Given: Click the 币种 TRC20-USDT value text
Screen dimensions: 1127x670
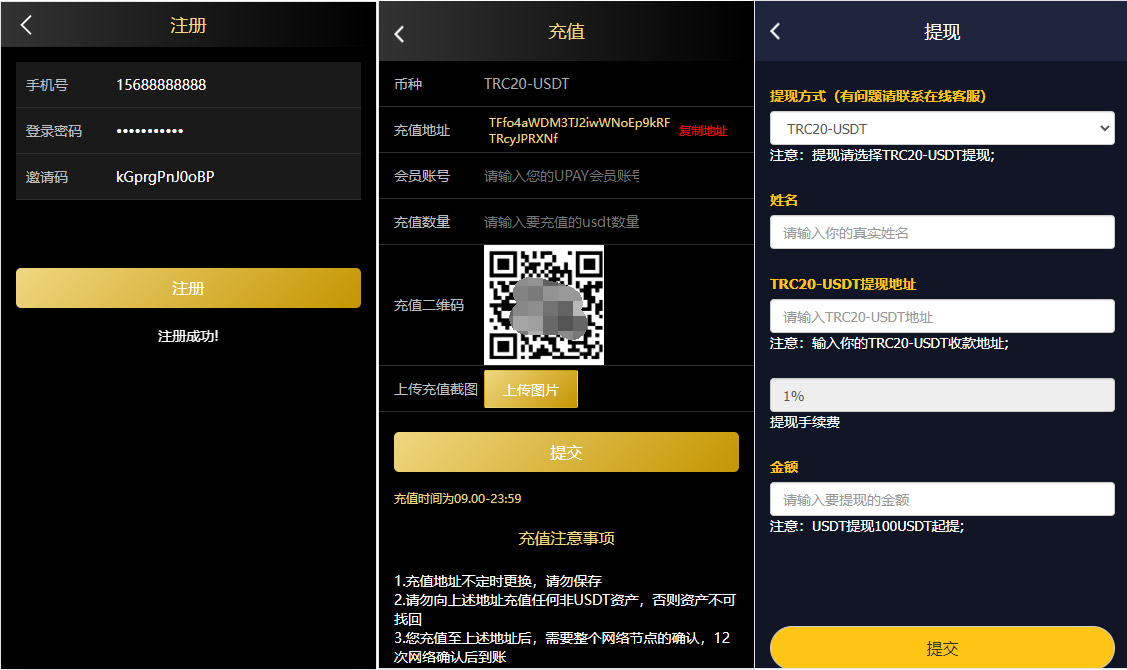Looking at the screenshot, I should click(526, 84).
